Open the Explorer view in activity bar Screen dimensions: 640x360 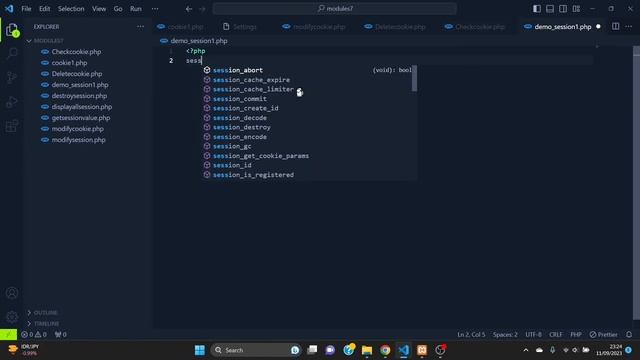click(12, 30)
